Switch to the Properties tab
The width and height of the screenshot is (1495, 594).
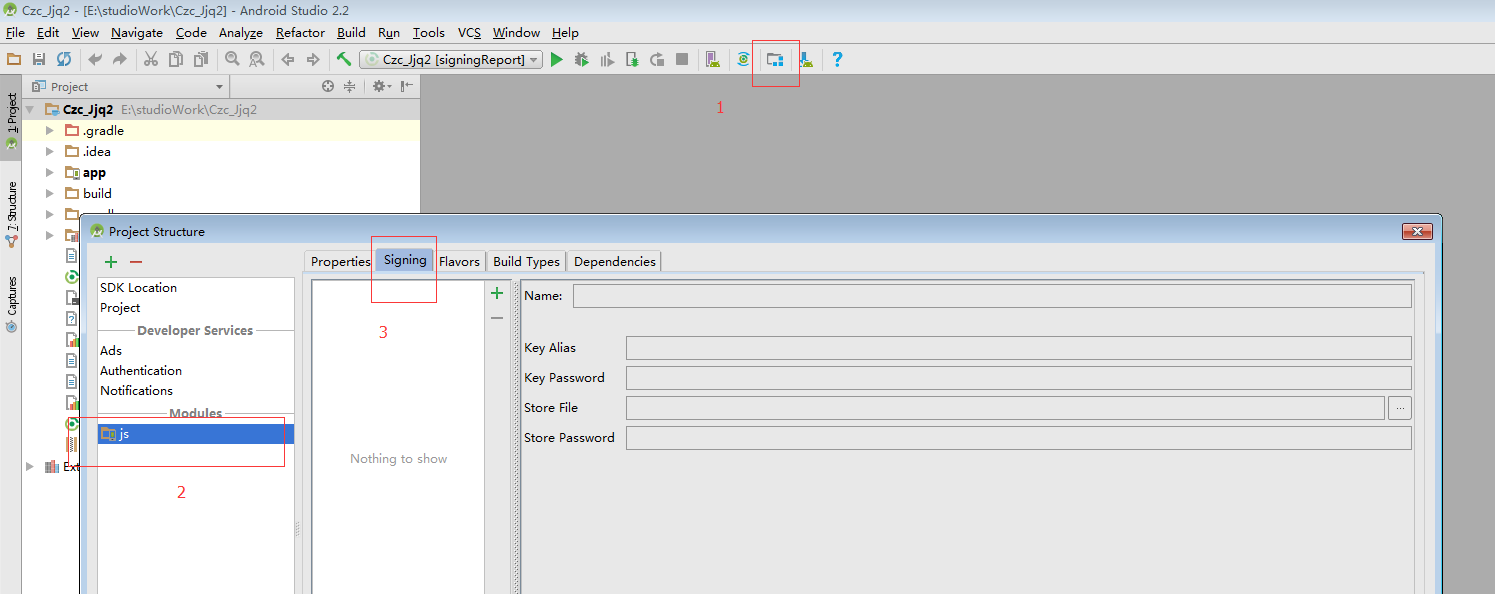point(340,261)
